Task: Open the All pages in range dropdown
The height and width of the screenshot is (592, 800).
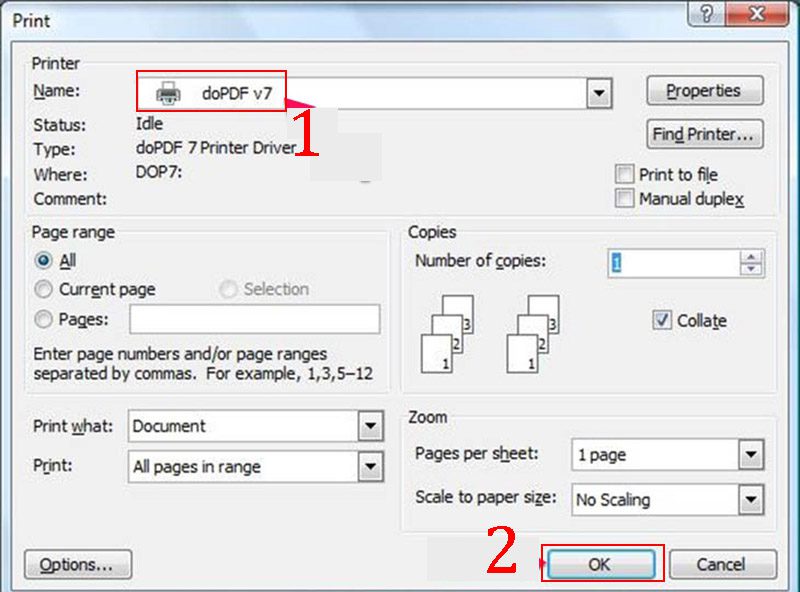Action: coord(369,466)
